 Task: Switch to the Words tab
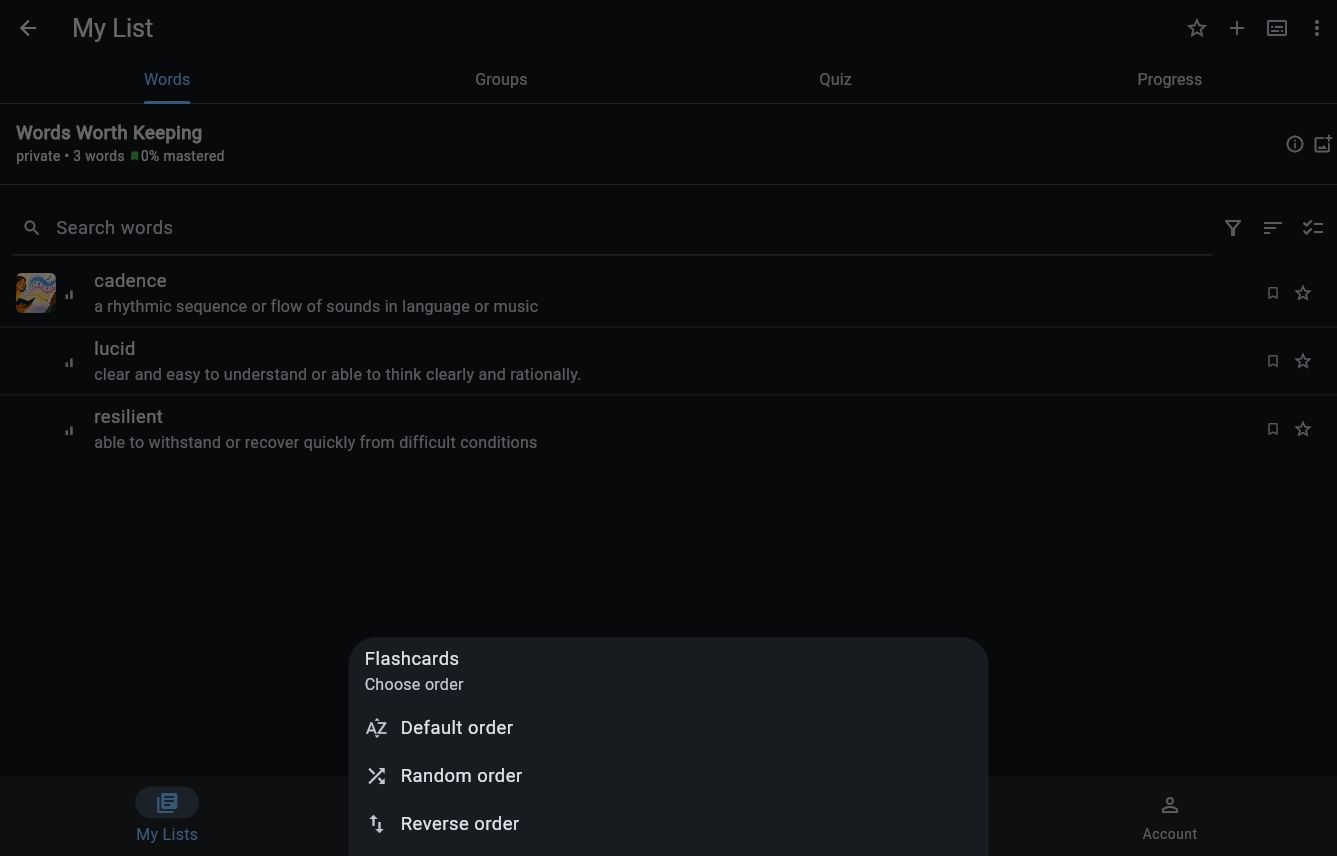167,79
